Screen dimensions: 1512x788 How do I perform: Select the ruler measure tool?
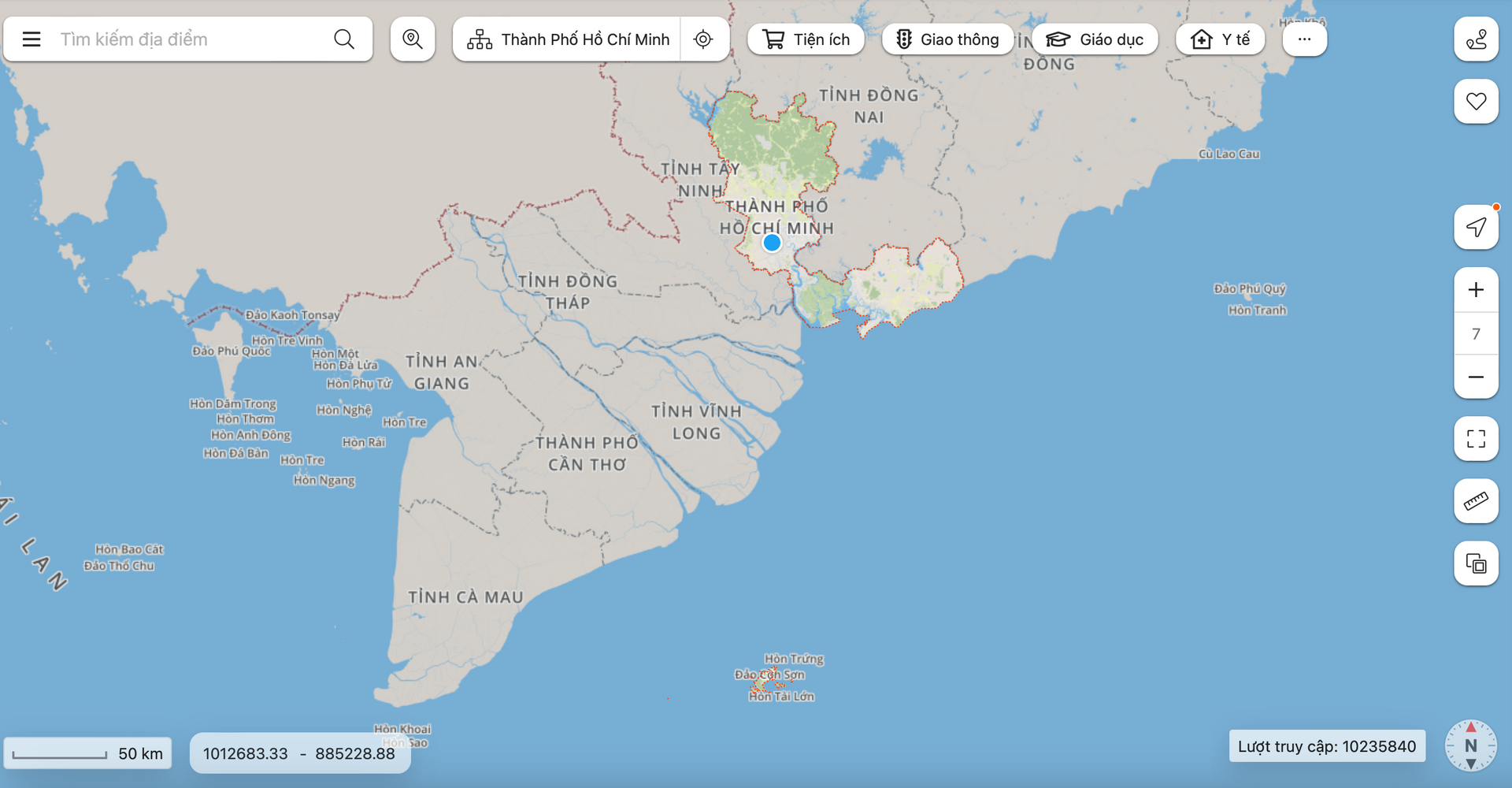click(x=1476, y=501)
